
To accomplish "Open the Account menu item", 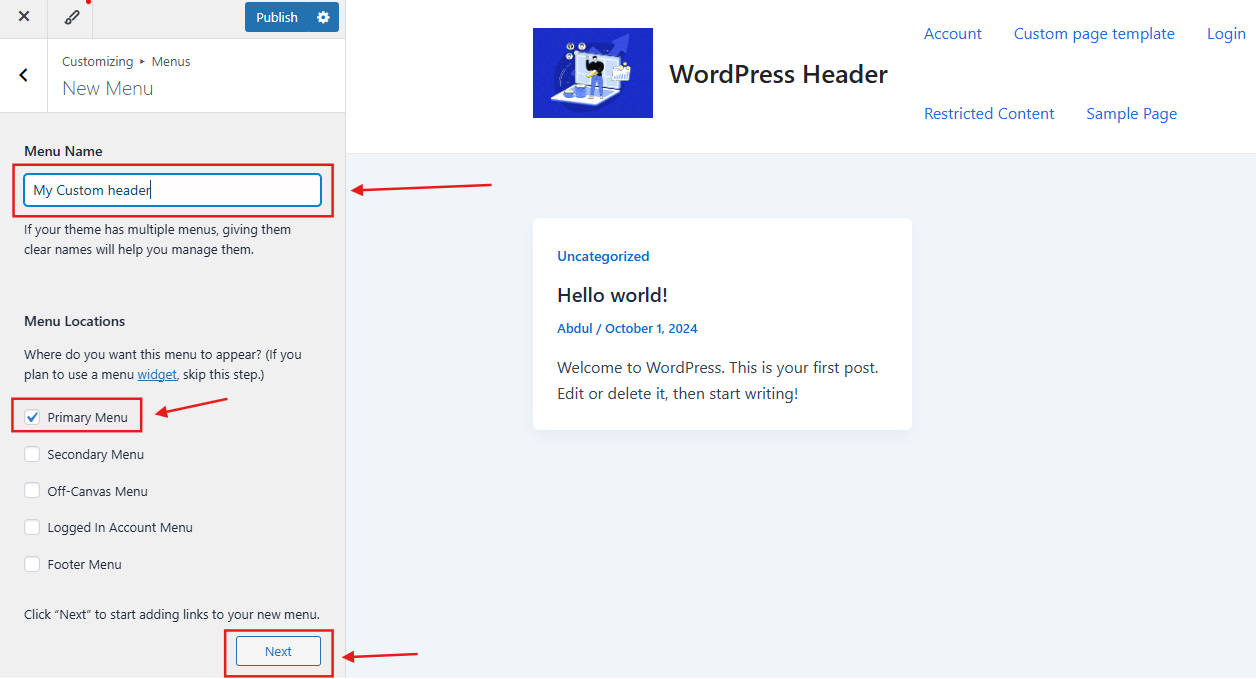I will [952, 34].
